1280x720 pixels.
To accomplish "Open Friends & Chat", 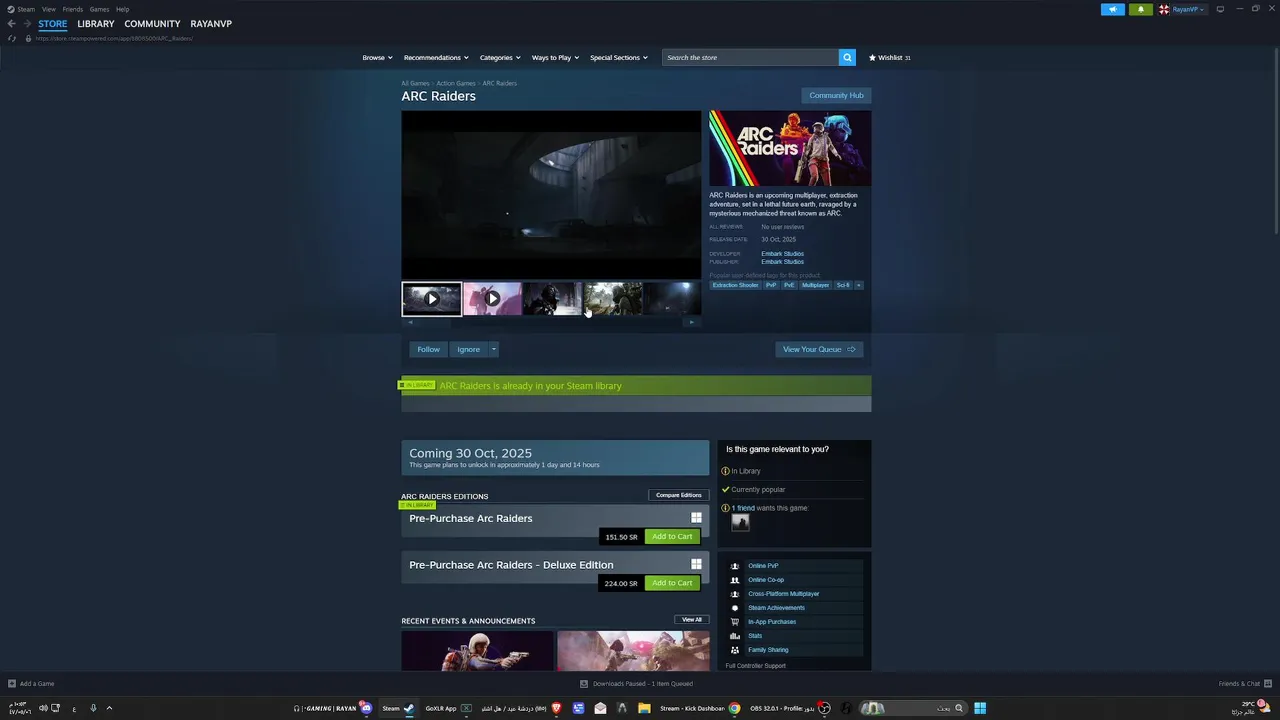I will [x=1243, y=684].
